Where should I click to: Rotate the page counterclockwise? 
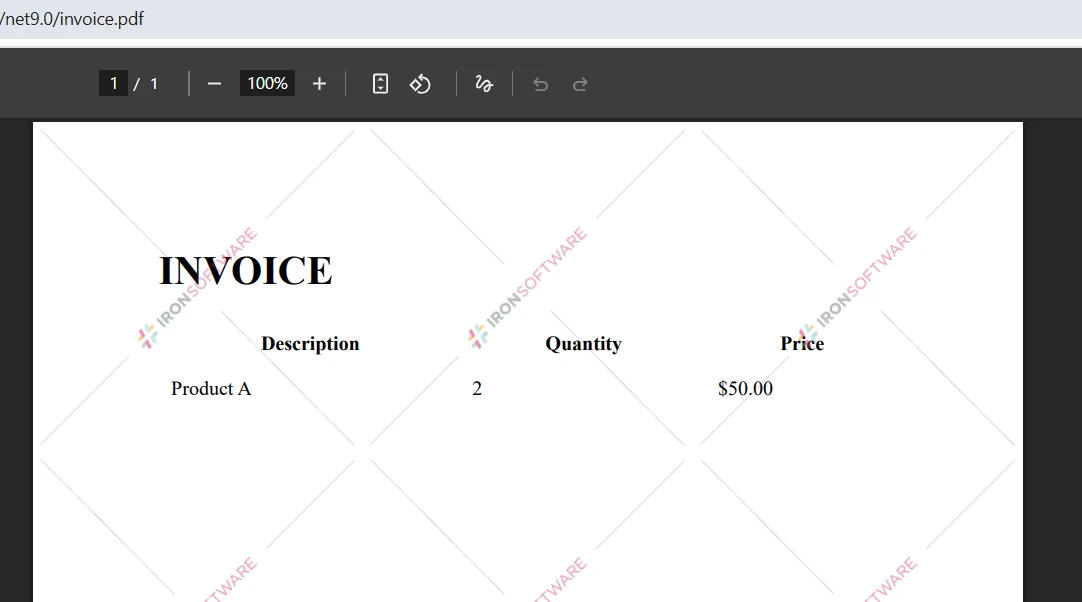419,84
